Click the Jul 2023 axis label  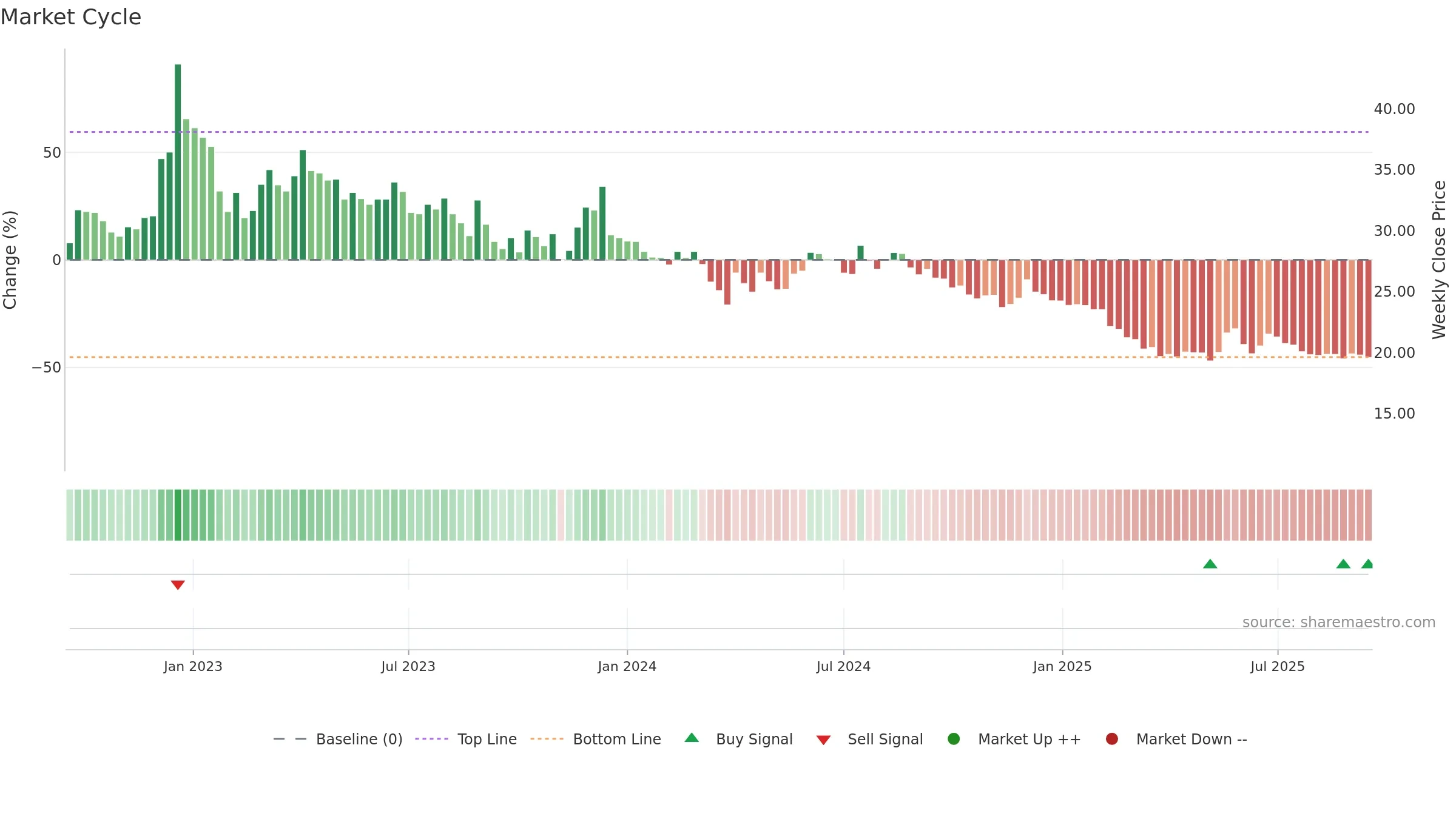pos(408,667)
